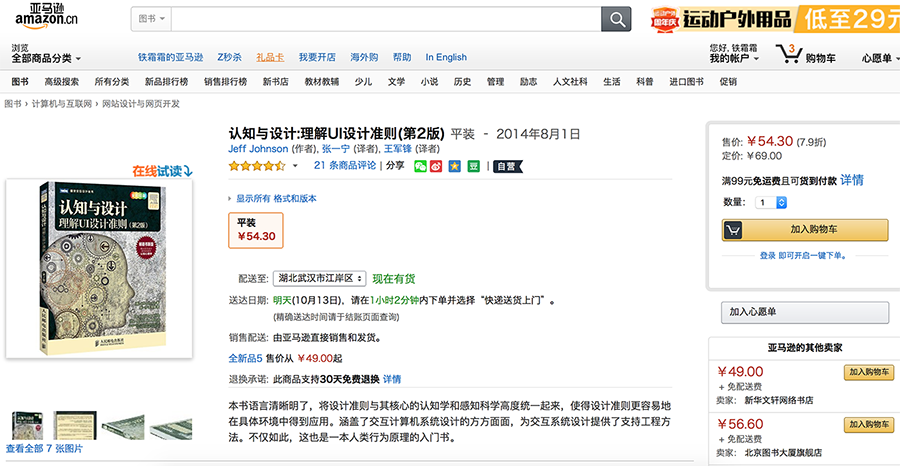Click the 自营 badge

(508, 166)
